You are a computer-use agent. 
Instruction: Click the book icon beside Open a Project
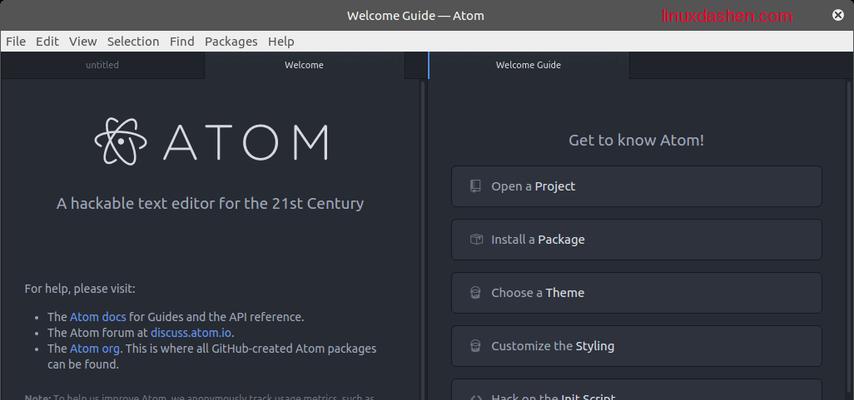475,186
